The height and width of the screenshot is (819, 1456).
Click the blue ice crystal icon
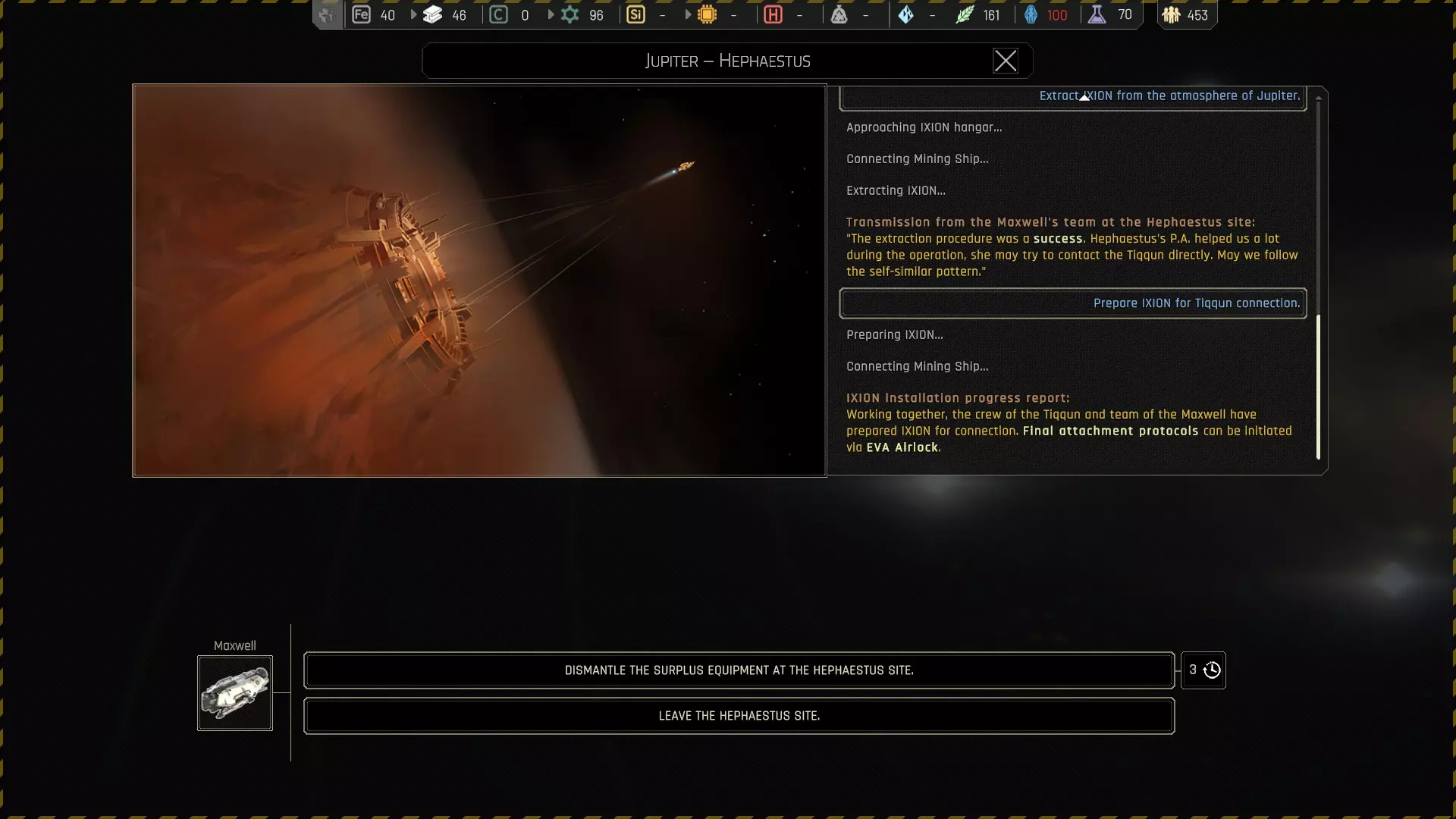pos(905,15)
